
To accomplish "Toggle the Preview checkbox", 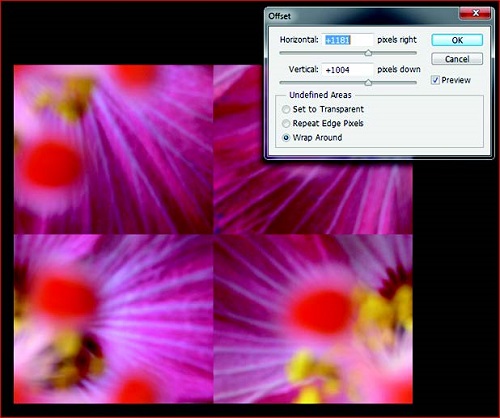I will click(435, 80).
